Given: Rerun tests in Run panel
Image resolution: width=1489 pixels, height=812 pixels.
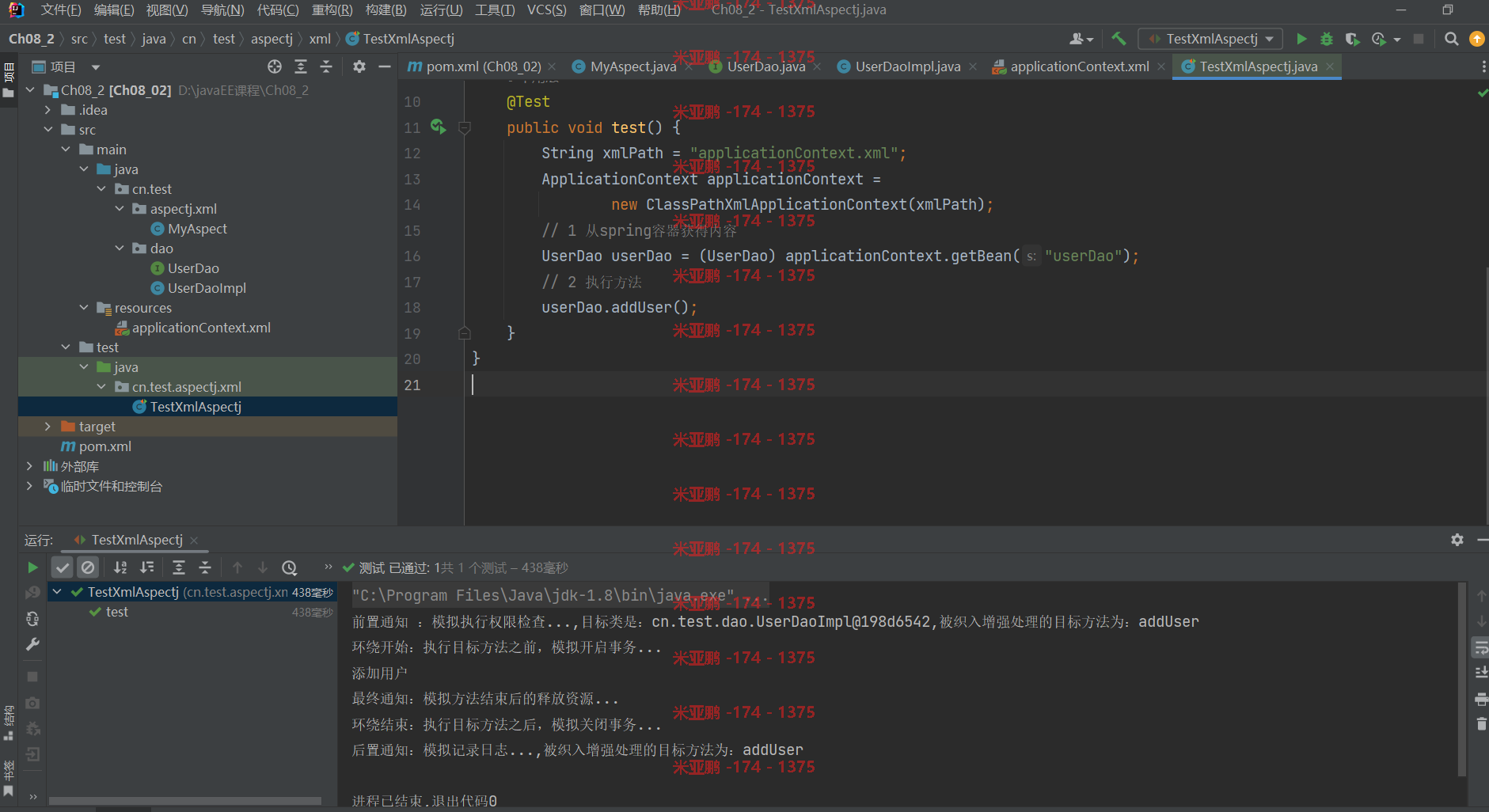Looking at the screenshot, I should tap(32, 567).
